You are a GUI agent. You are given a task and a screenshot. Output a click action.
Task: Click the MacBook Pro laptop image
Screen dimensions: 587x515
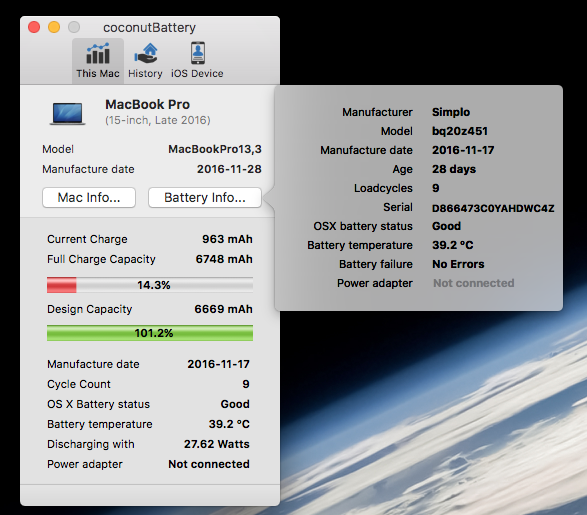[67, 114]
